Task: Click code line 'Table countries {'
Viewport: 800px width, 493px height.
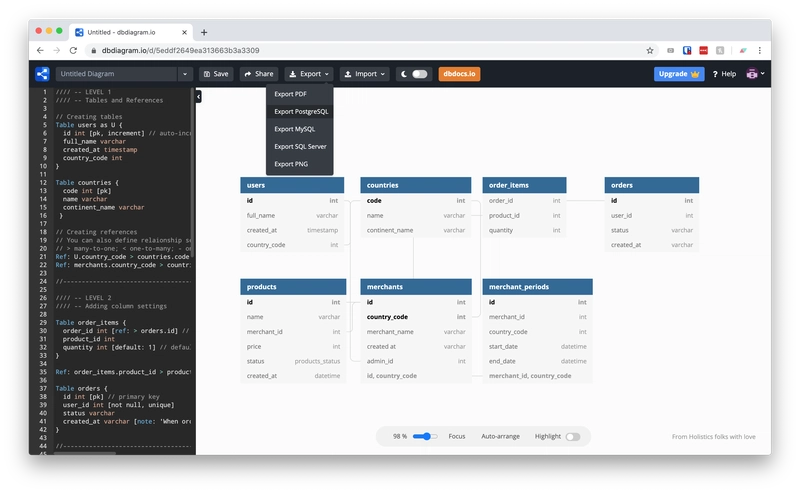Action: pyautogui.click(x=87, y=183)
